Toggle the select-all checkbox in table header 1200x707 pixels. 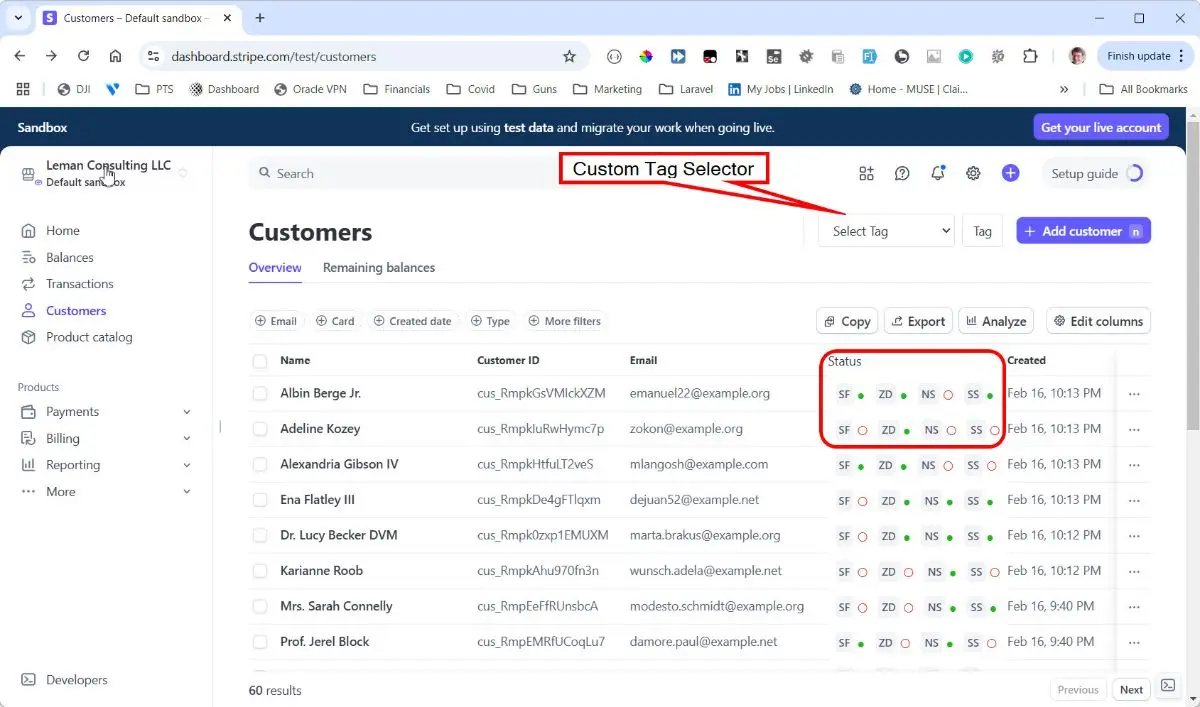[x=260, y=361]
